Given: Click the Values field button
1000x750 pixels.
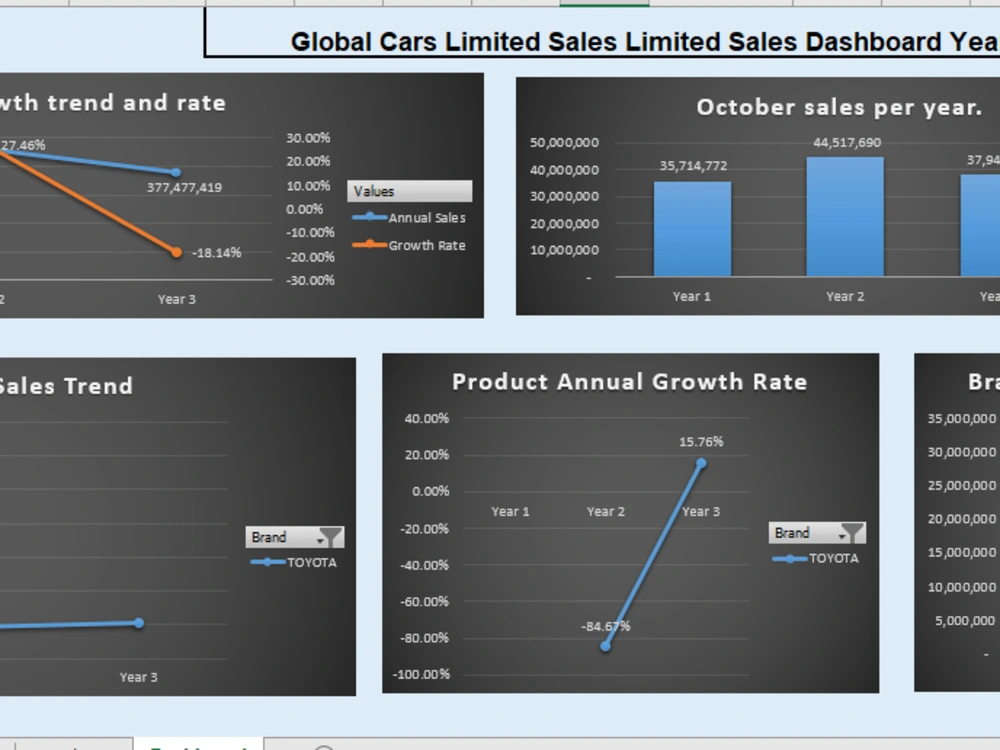Looking at the screenshot, I should 410,190.
